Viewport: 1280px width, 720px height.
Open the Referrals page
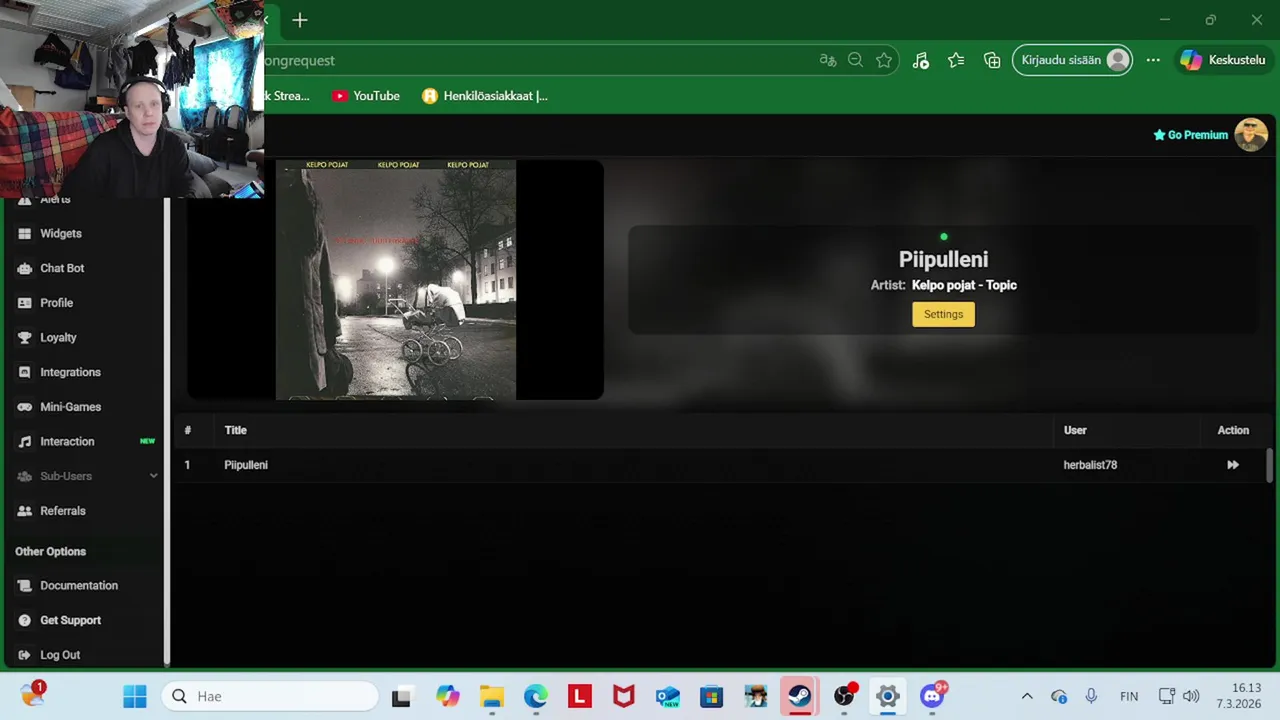tap(62, 511)
